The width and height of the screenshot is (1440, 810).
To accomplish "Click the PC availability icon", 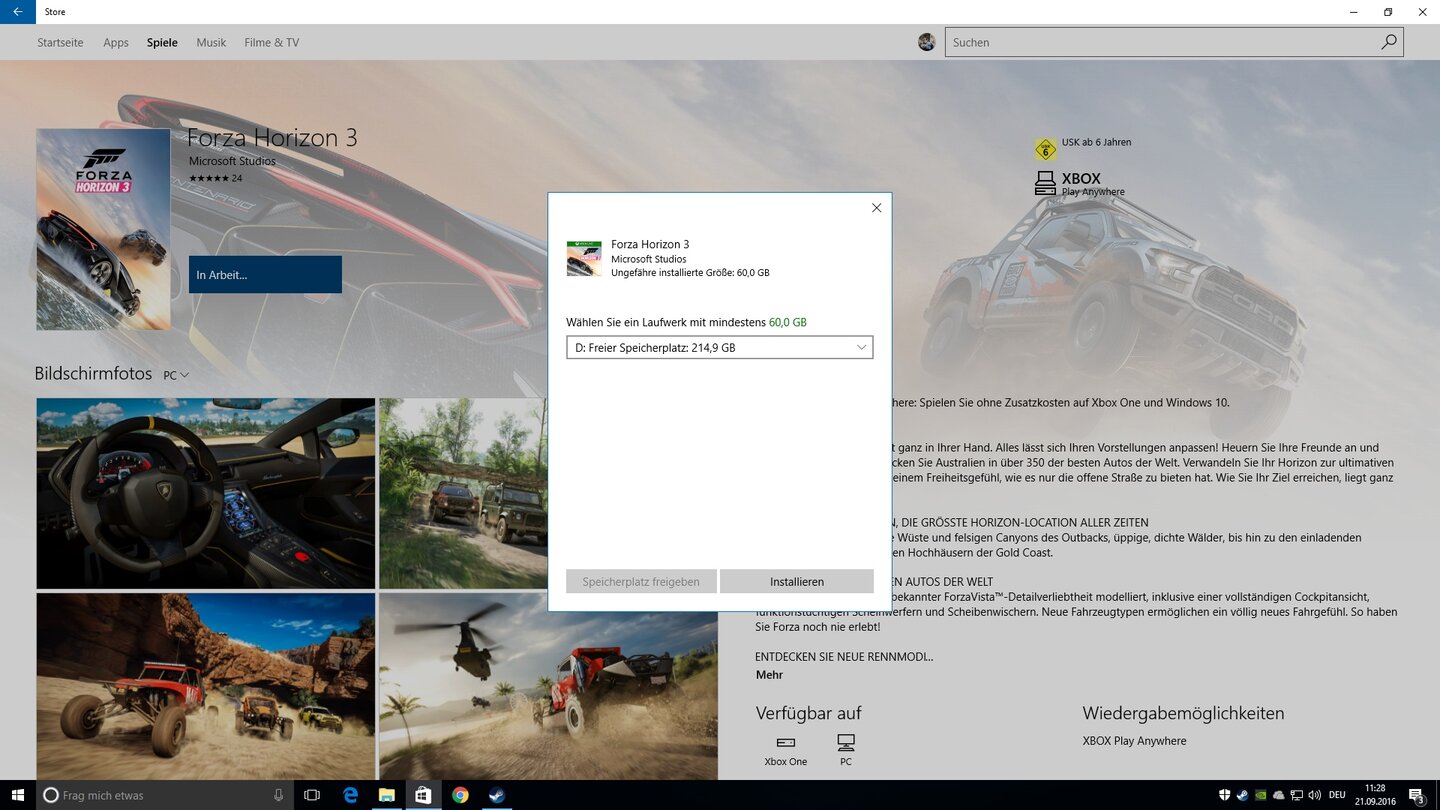I will click(846, 742).
